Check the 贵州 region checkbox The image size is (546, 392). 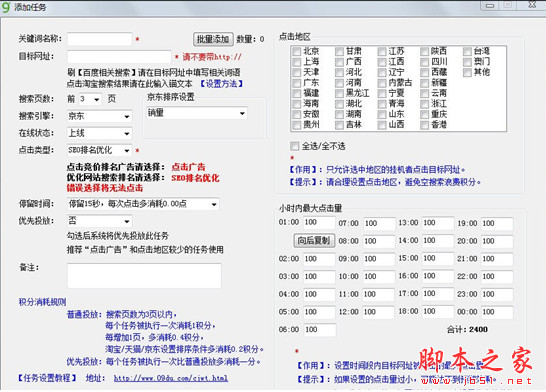point(297,125)
